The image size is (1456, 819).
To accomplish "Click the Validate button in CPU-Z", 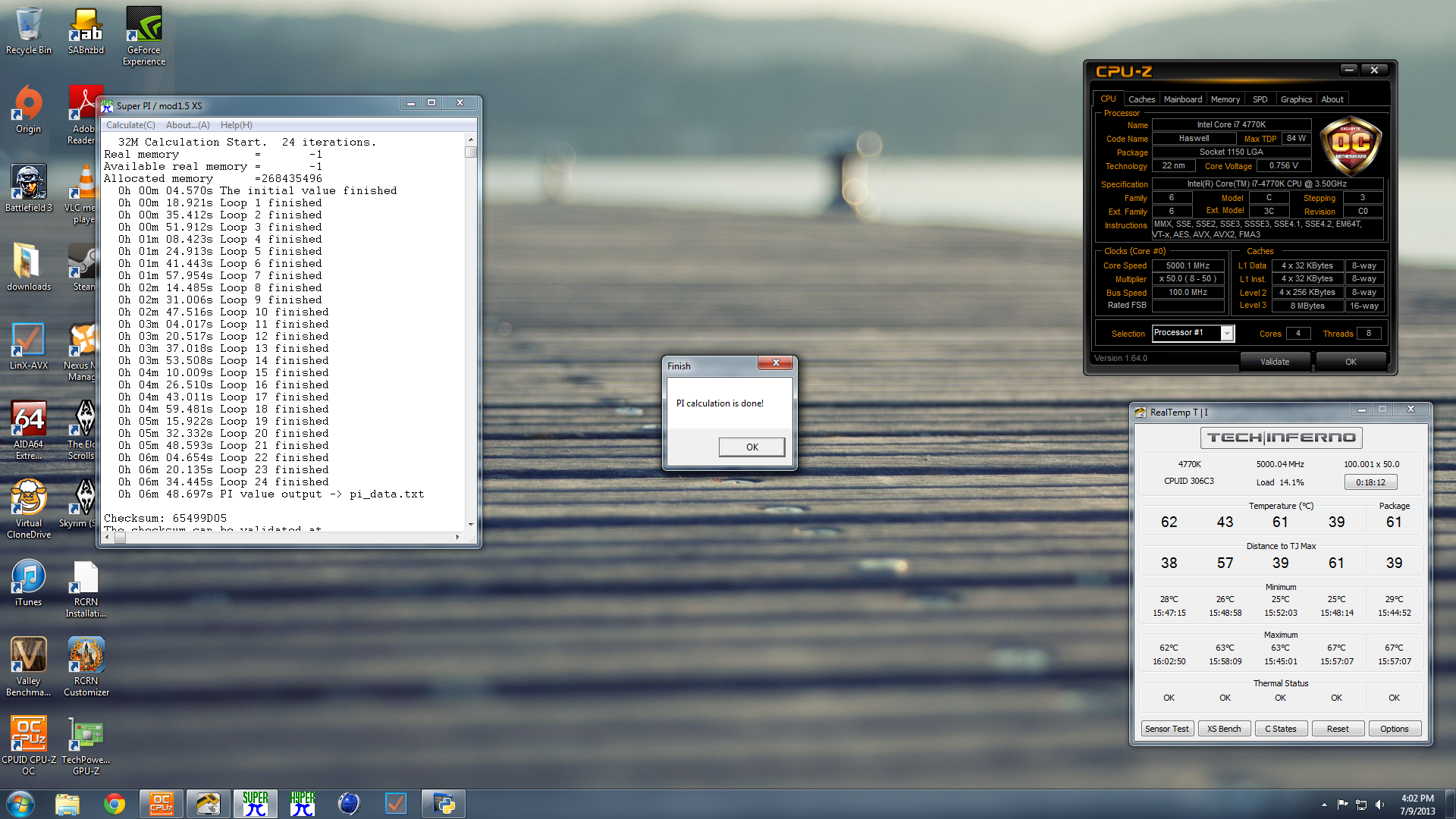I will (1275, 362).
